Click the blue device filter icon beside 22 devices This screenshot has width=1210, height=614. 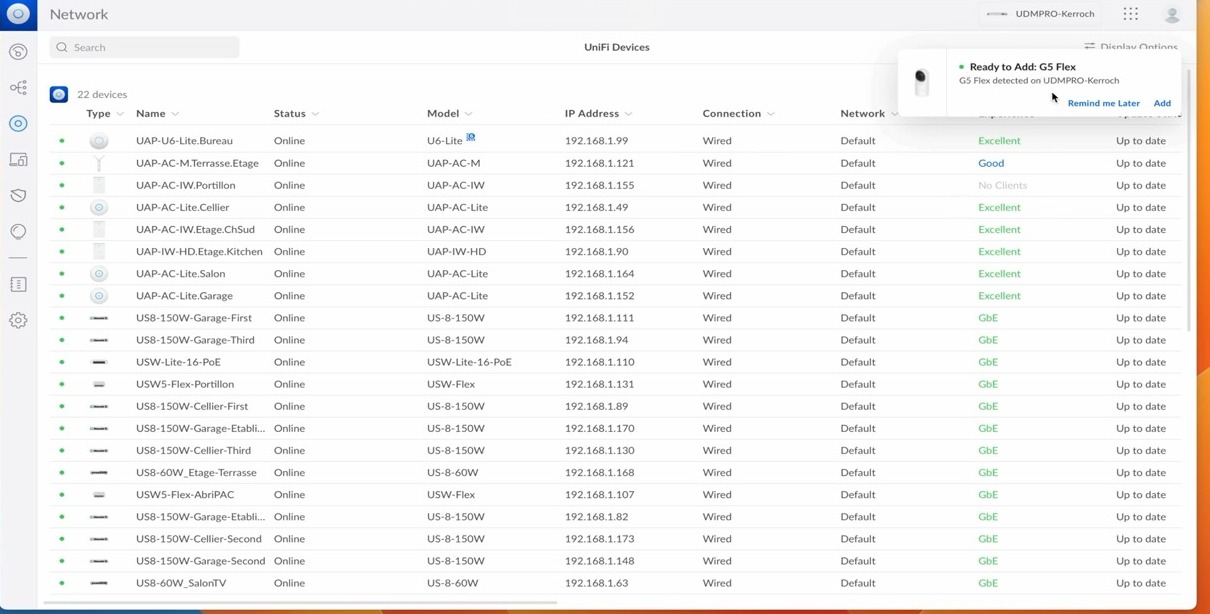point(59,94)
